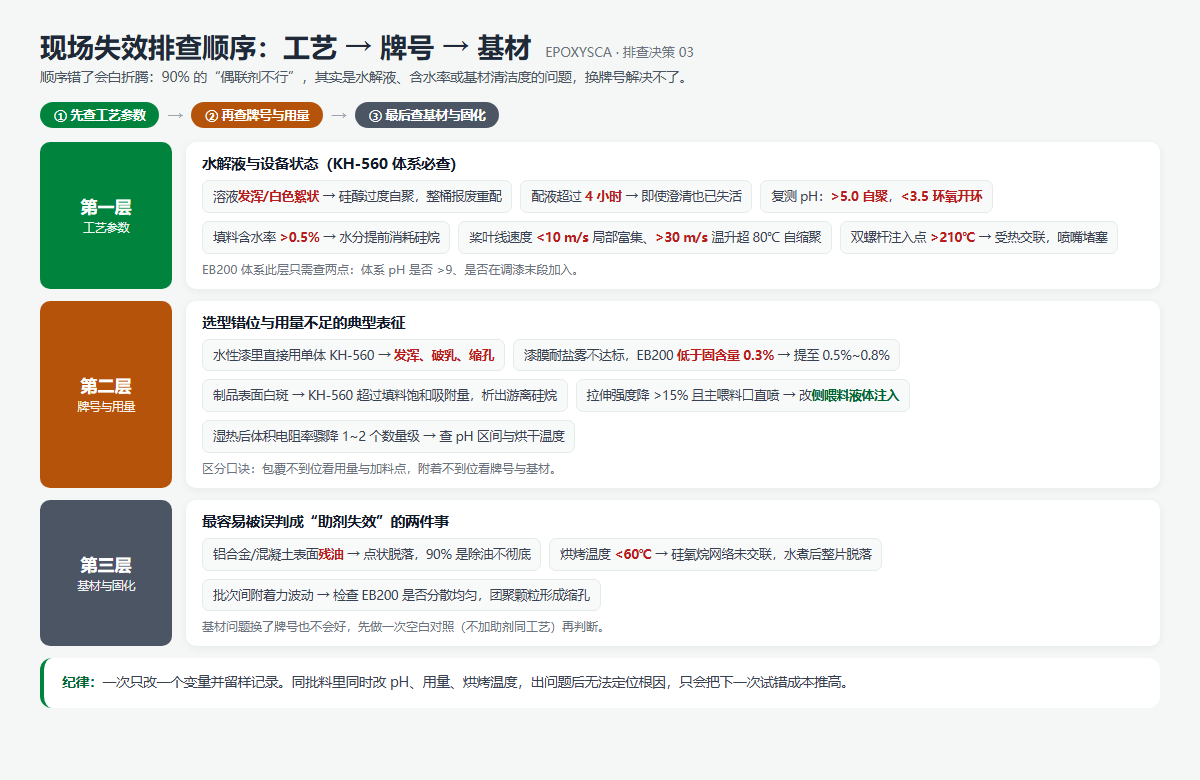The width and height of the screenshot is (1200, 780).
Task: Select the orange 第二层 牌号与用量 block
Action: pyautogui.click(x=106, y=394)
